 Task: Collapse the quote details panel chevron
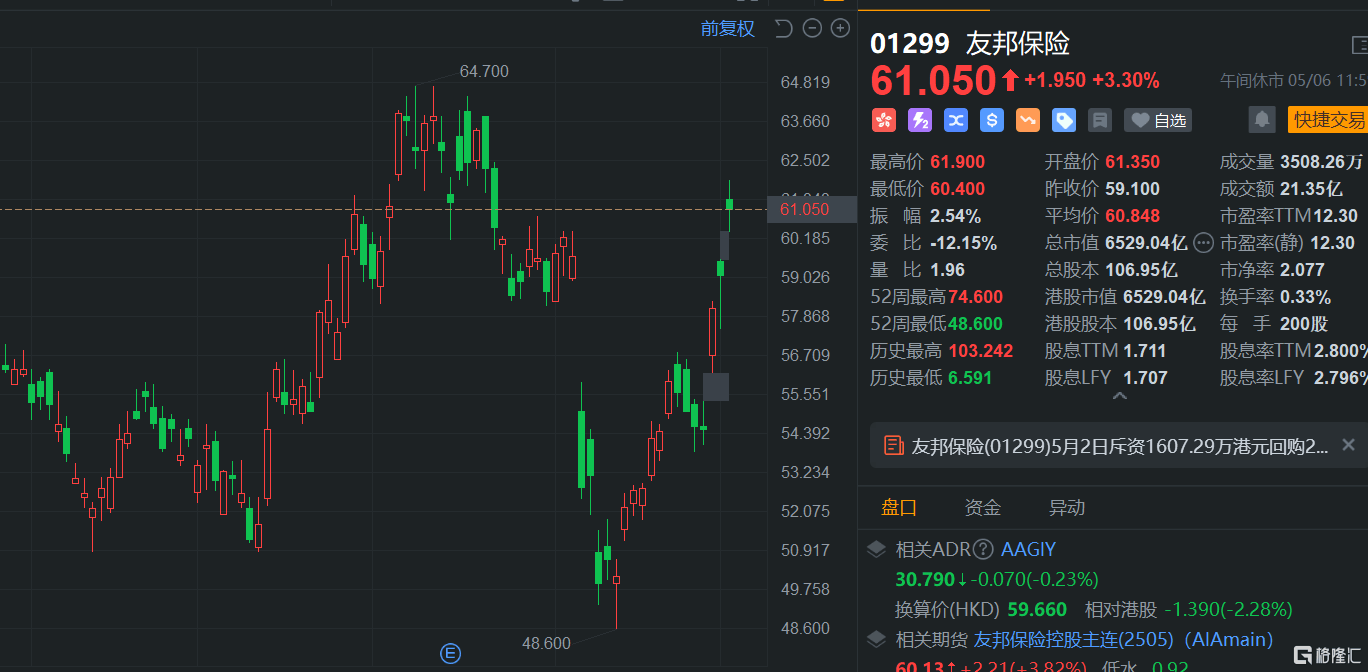[1120, 397]
